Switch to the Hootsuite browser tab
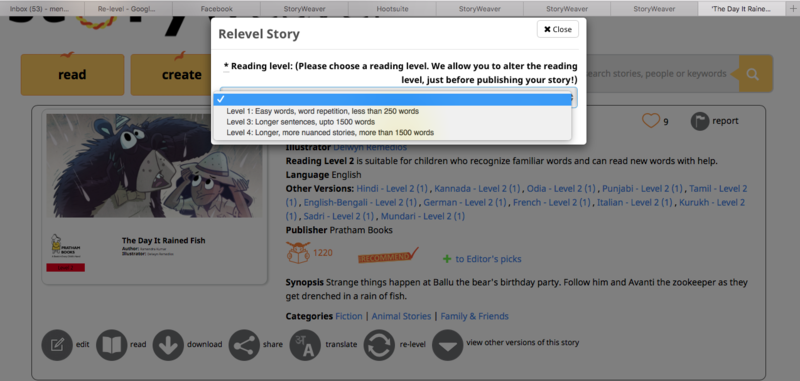Image resolution: width=800 pixels, height=381 pixels. tap(392, 9)
